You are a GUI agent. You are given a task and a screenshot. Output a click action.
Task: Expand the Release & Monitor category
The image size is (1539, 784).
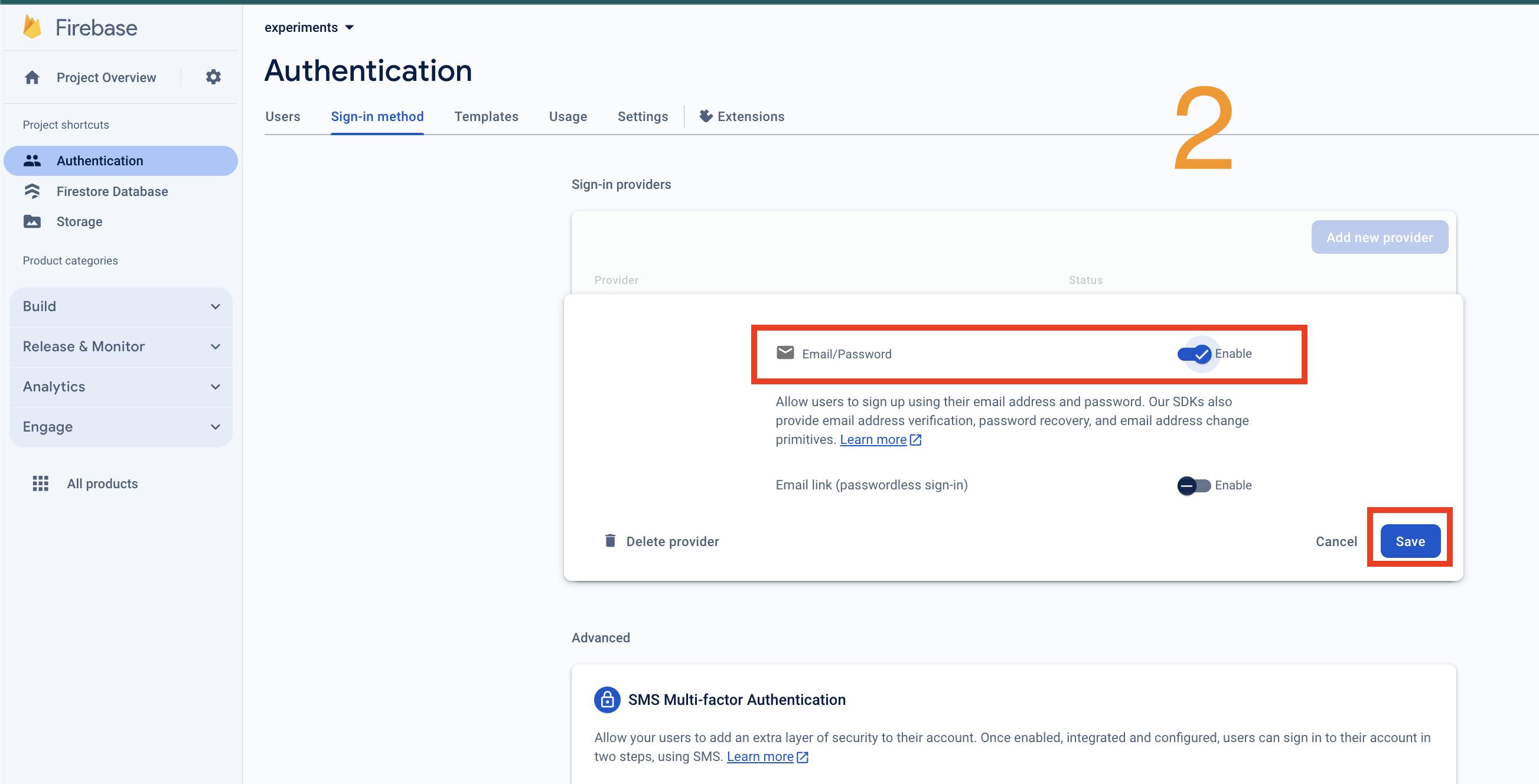point(120,347)
